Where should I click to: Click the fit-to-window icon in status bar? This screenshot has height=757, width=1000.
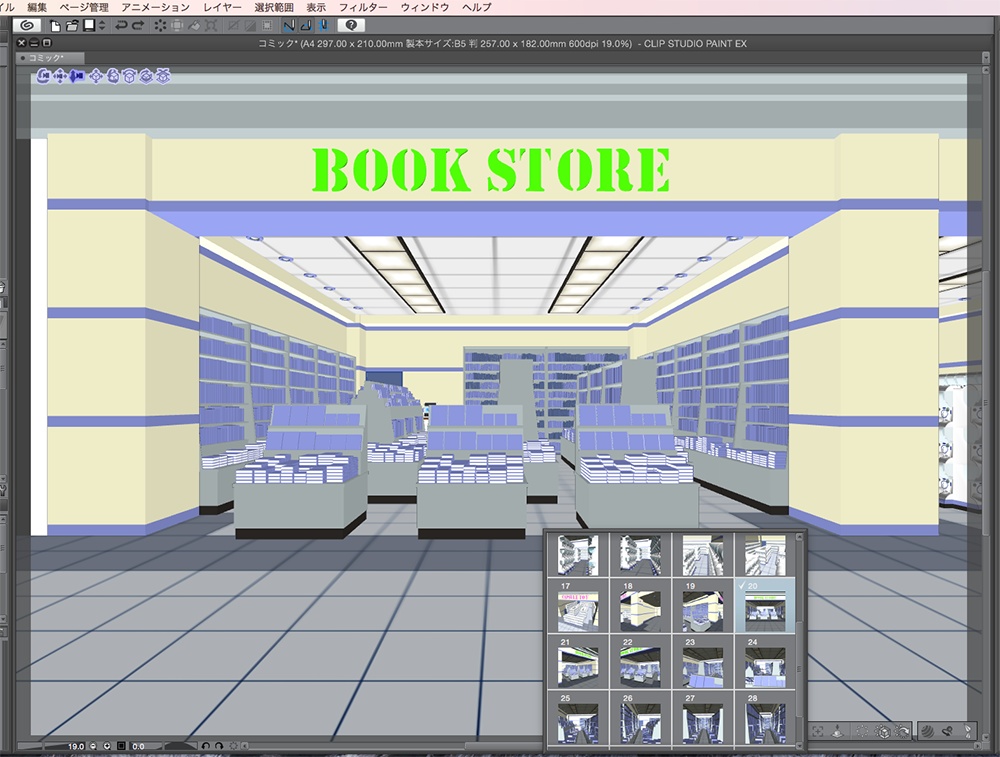coord(121,746)
